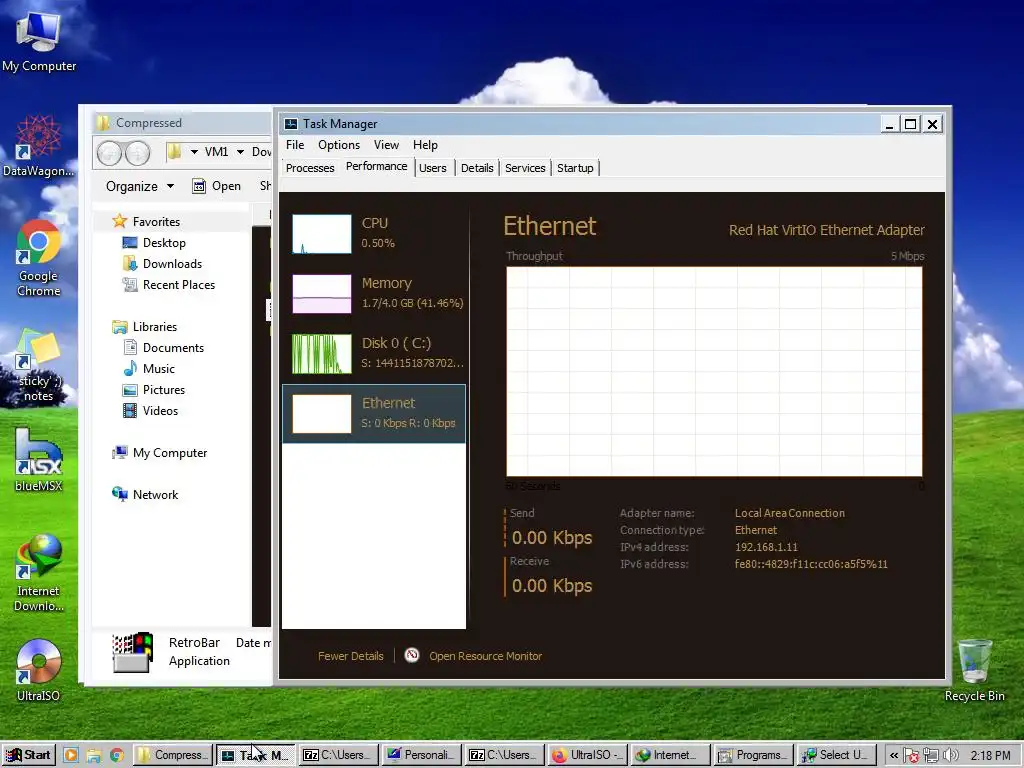Switch to Select U... taskbar button
The height and width of the screenshot is (768, 1024).
pyautogui.click(x=836, y=755)
